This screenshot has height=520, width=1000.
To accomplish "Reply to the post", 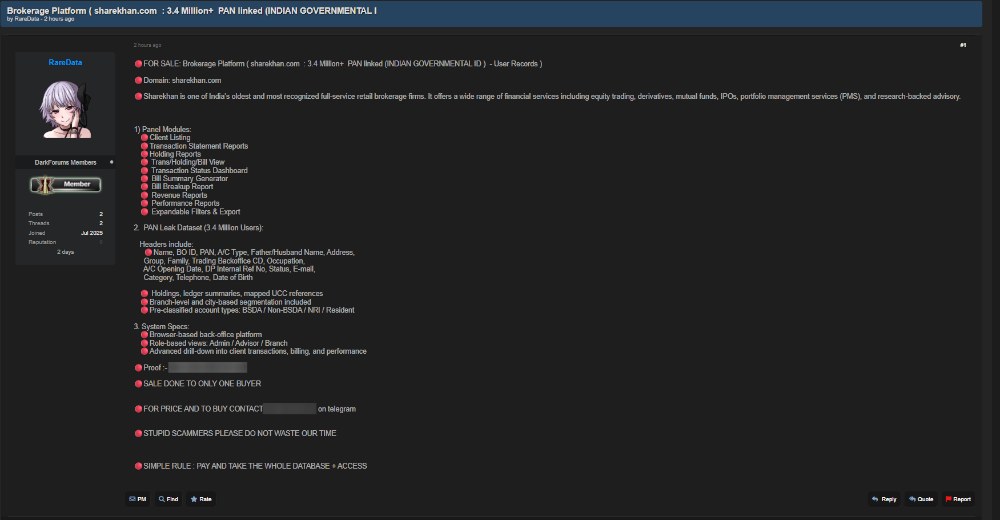I will [884, 498].
